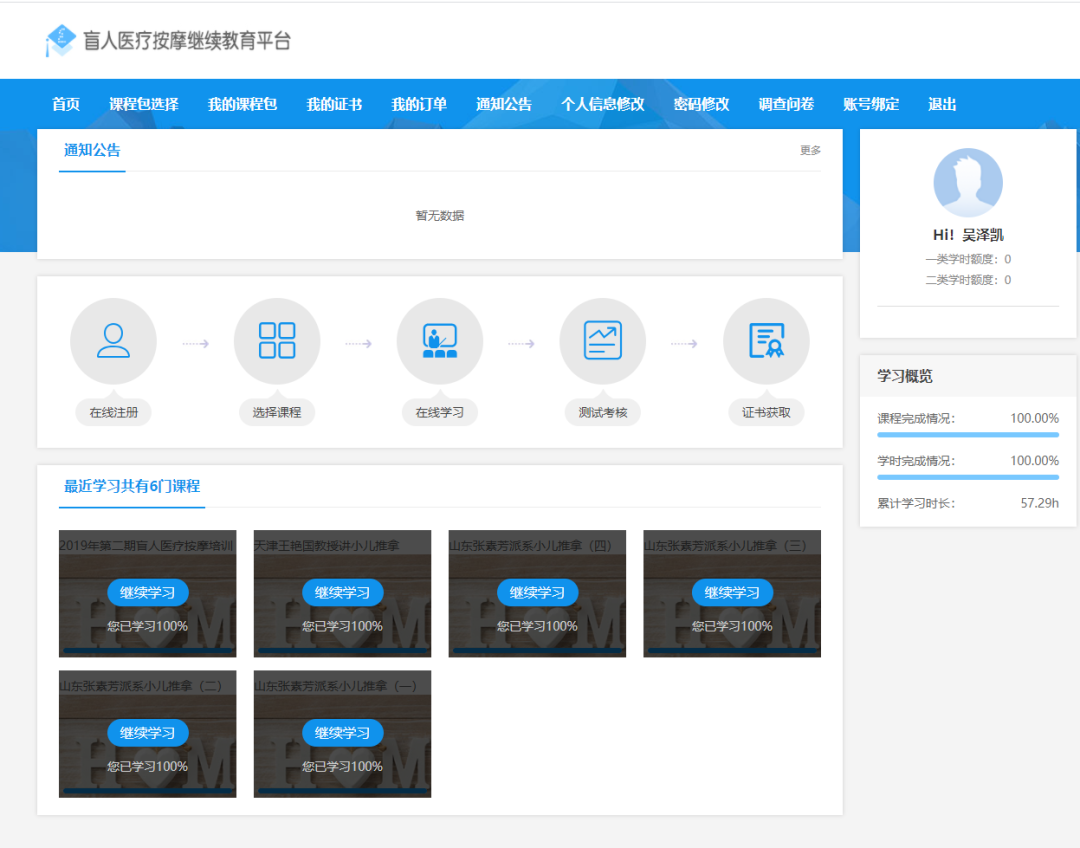The width and height of the screenshot is (1080, 848).
Task: Select the 通知公告 panel tab
Action: [92, 150]
